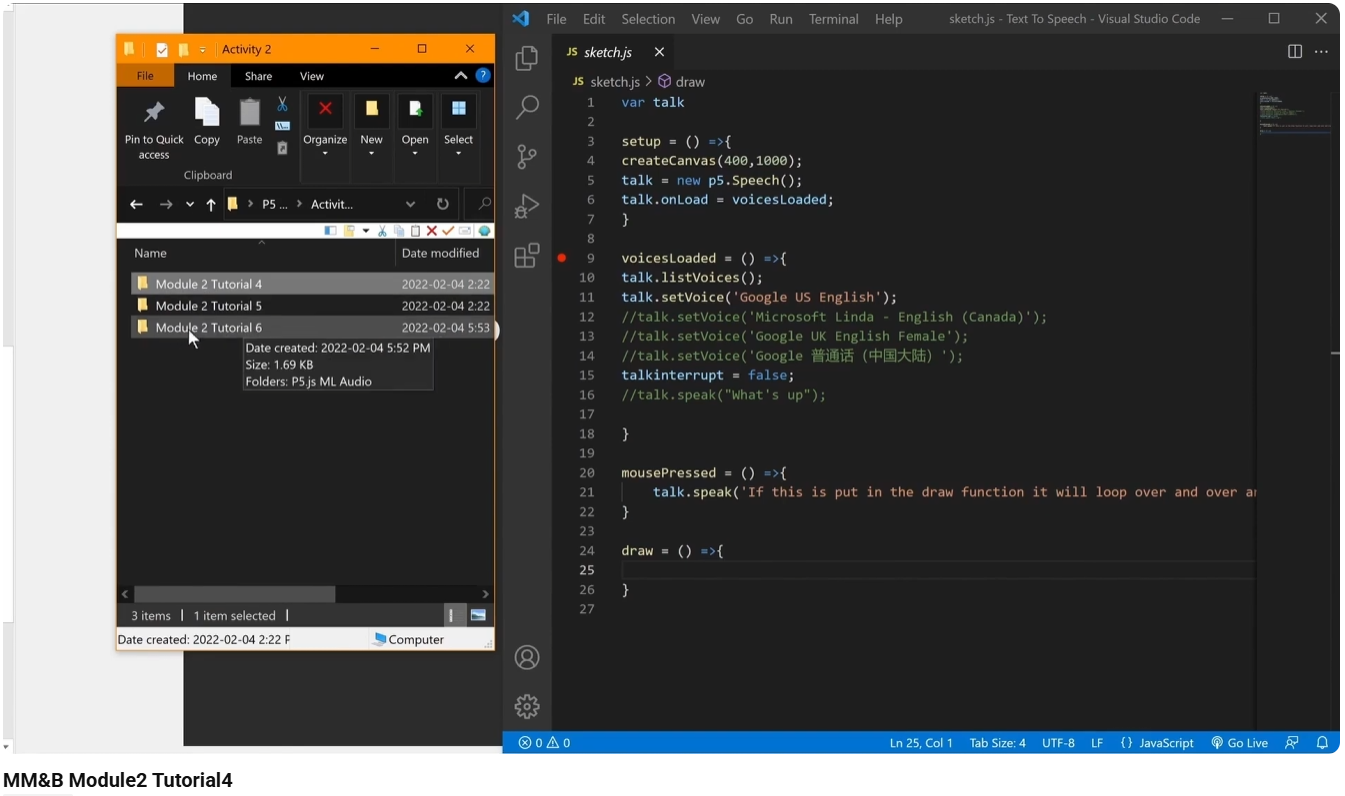This screenshot has height=796, width=1345.
Task: Open Source Control in the activity bar
Action: 526,156
